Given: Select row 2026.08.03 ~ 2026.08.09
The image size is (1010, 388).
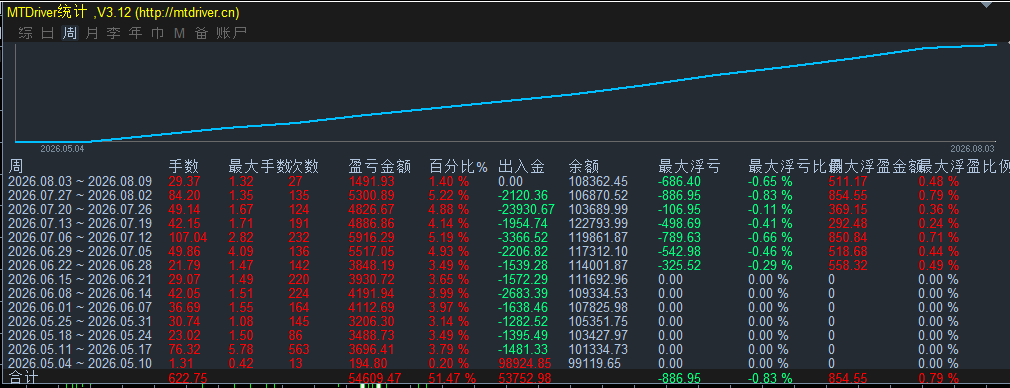Looking at the screenshot, I should 505,182.
